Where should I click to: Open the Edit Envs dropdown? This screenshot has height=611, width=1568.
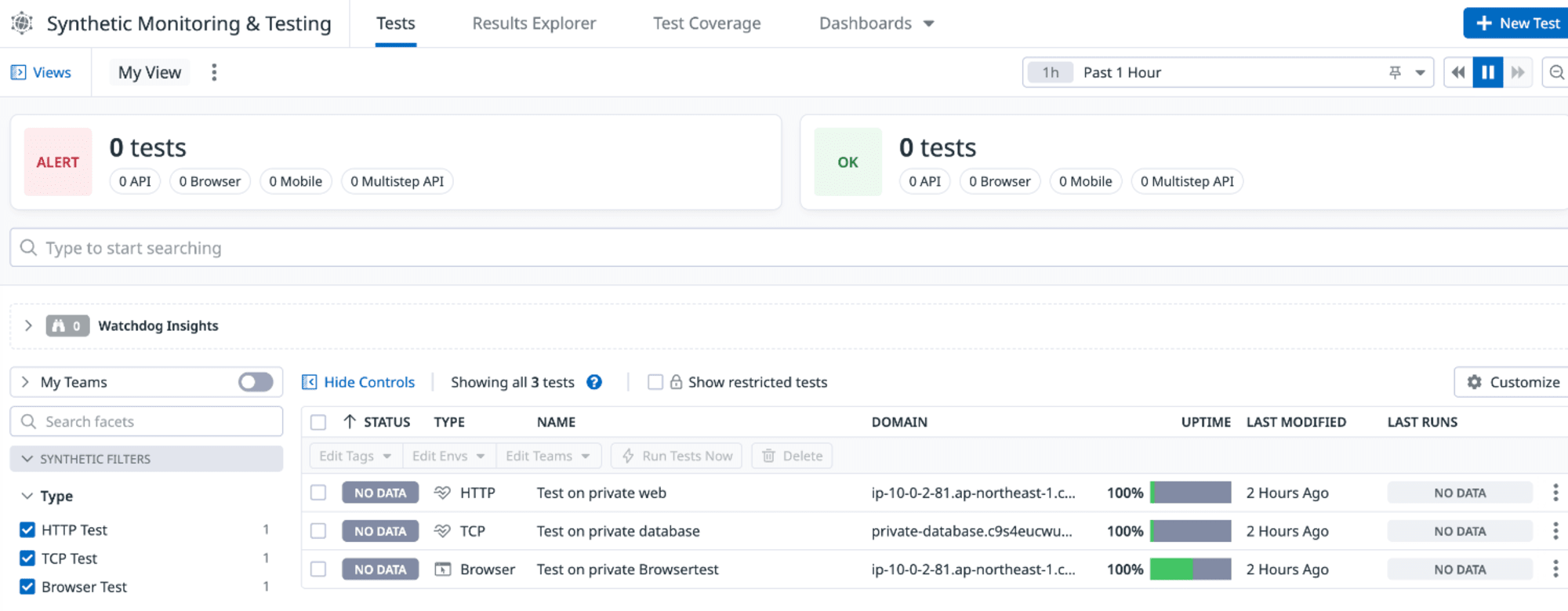pos(448,456)
